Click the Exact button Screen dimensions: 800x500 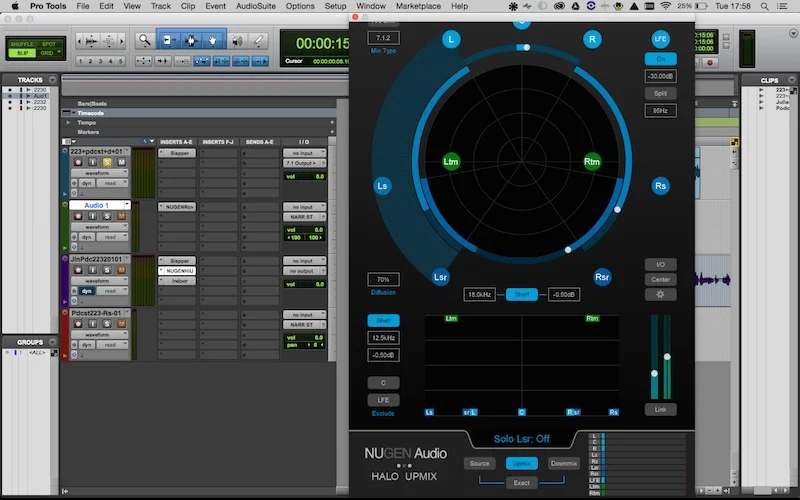521,483
